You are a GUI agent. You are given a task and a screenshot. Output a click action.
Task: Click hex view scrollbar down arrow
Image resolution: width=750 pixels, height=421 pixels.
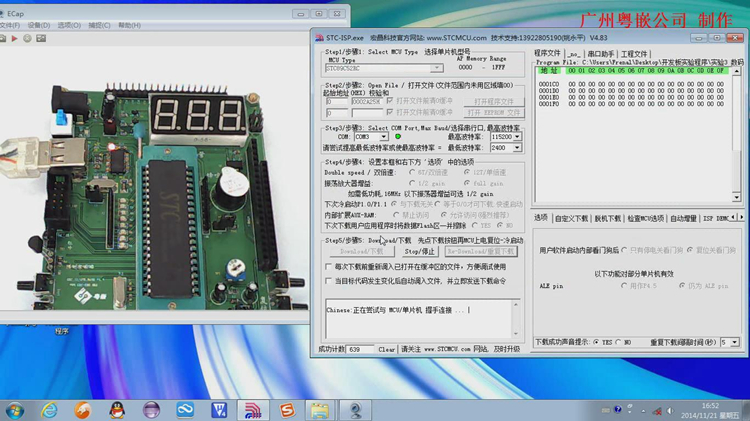click(737, 197)
